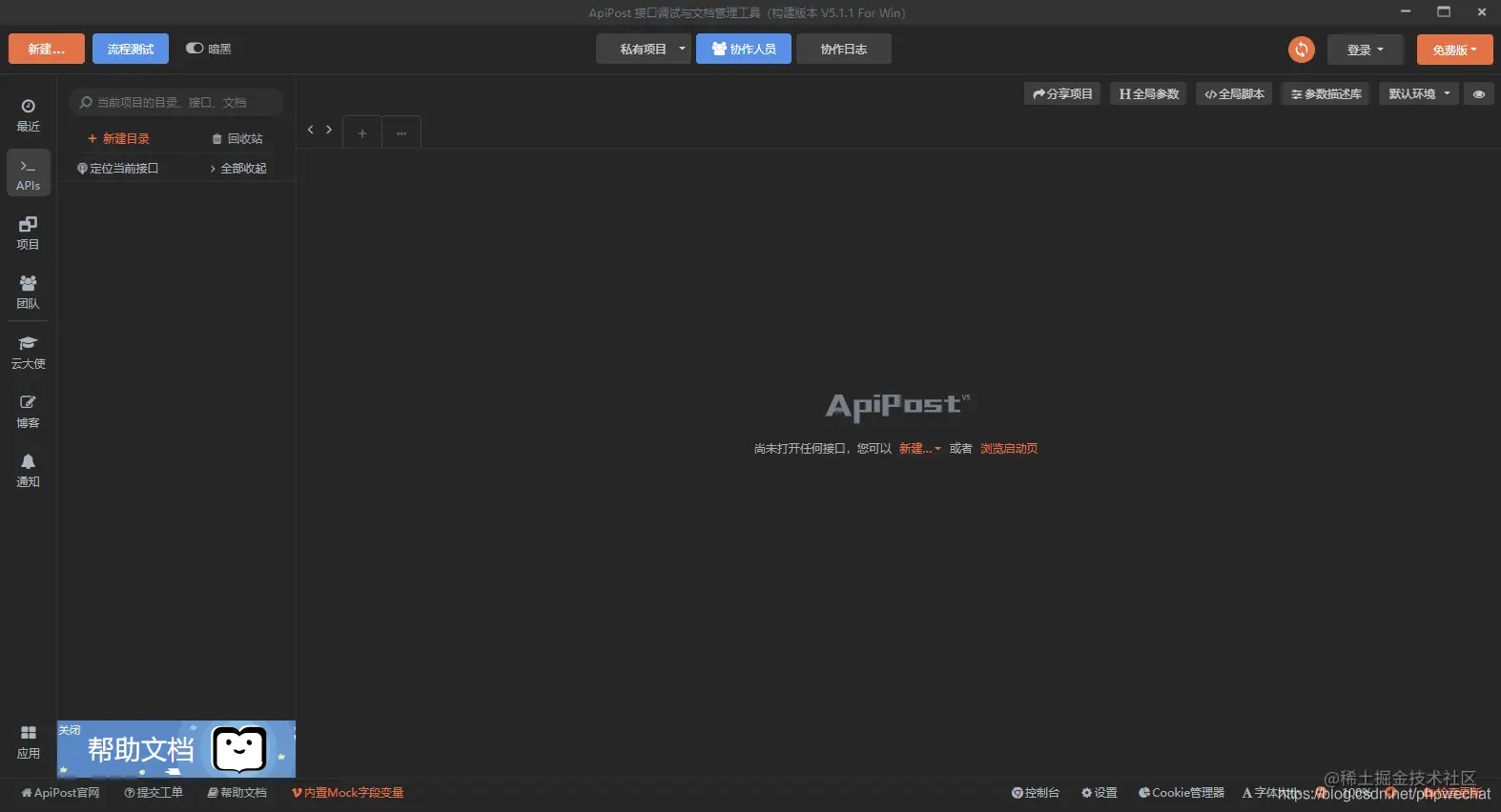This screenshot has width=1501, height=812.
Task: Open the 应用 apps grid icon
Action: [28, 741]
